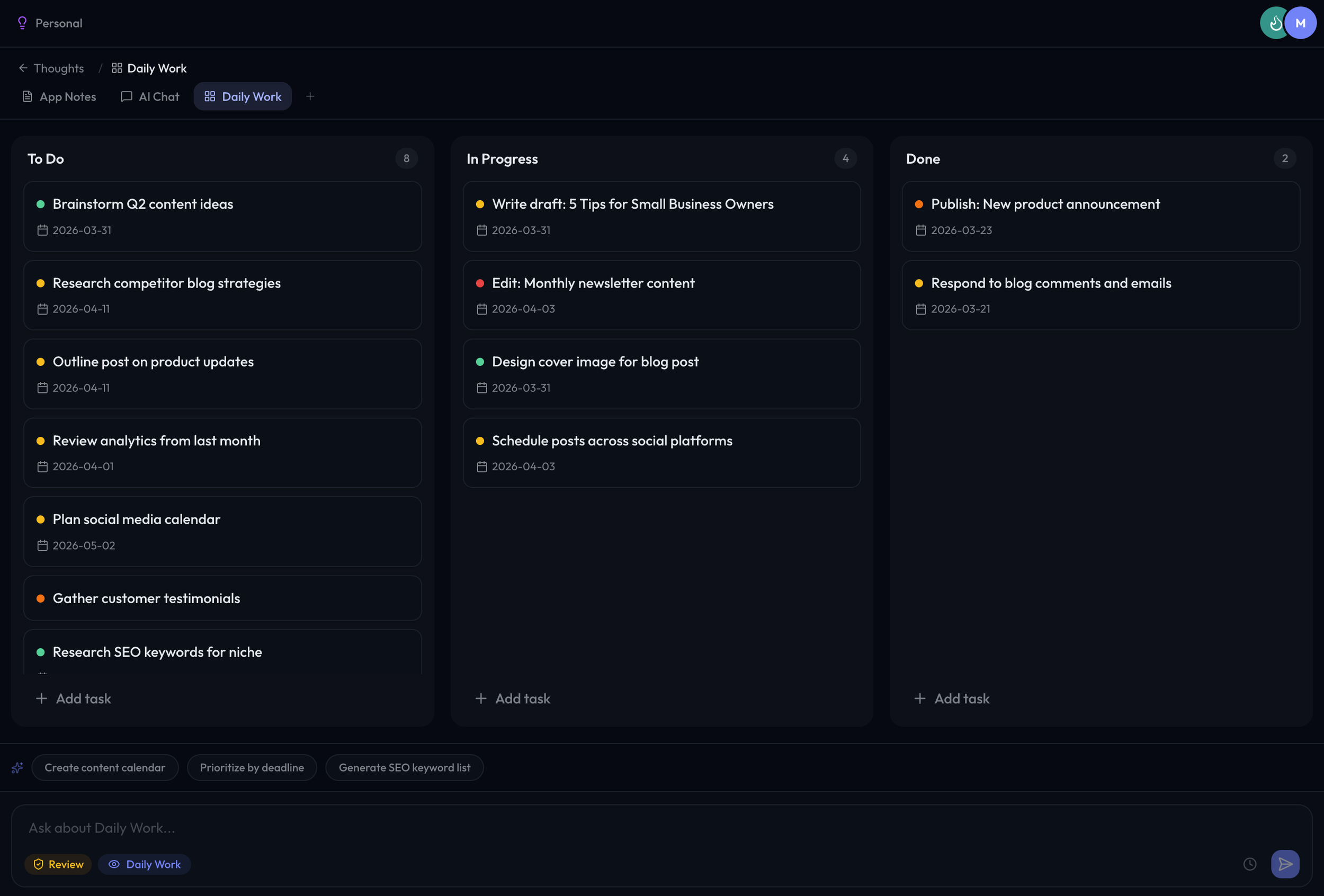The height and width of the screenshot is (896, 1324).
Task: Click the send message arrow icon
Action: pyautogui.click(x=1285, y=864)
